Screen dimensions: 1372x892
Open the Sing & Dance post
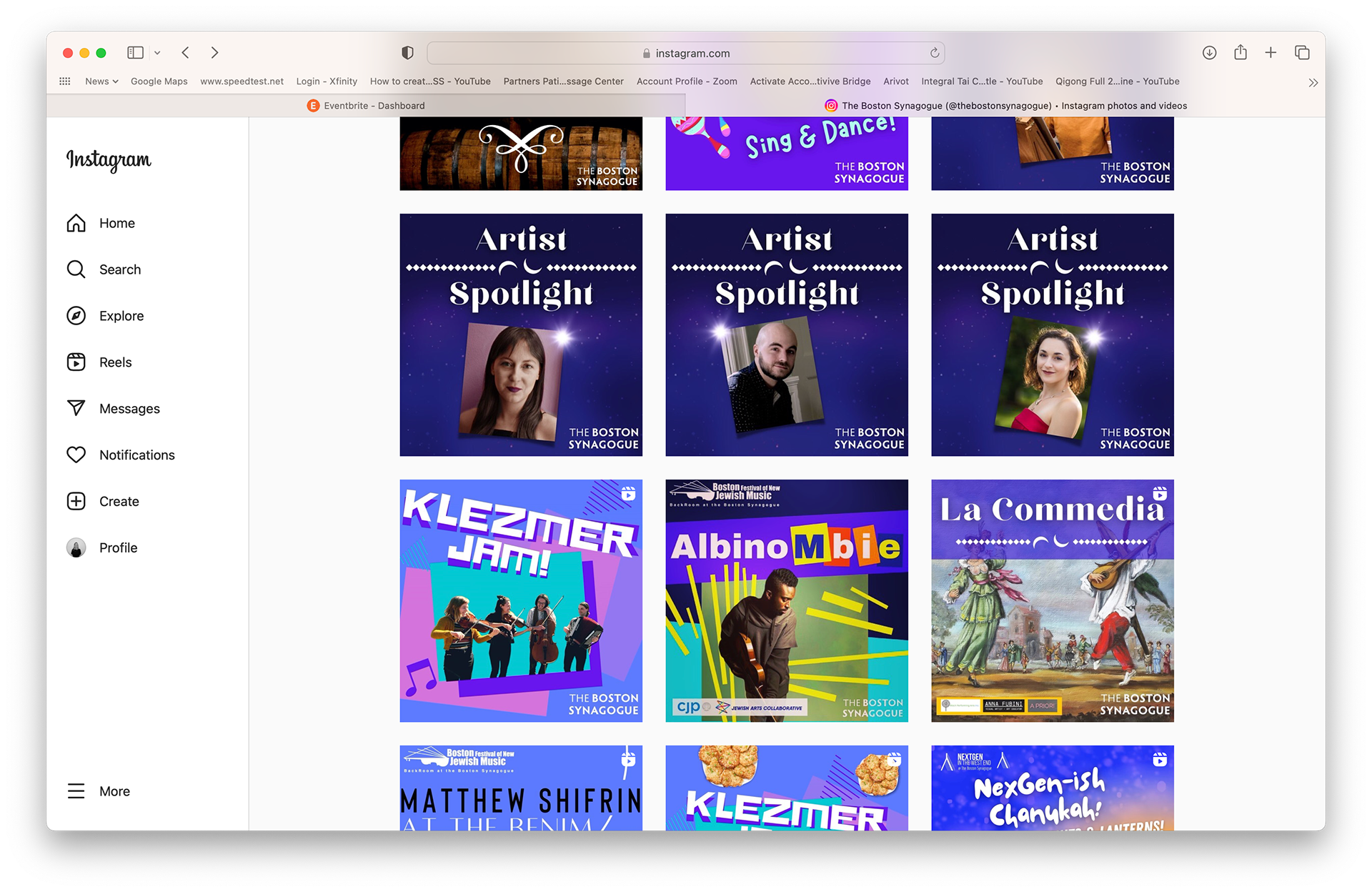click(787, 154)
